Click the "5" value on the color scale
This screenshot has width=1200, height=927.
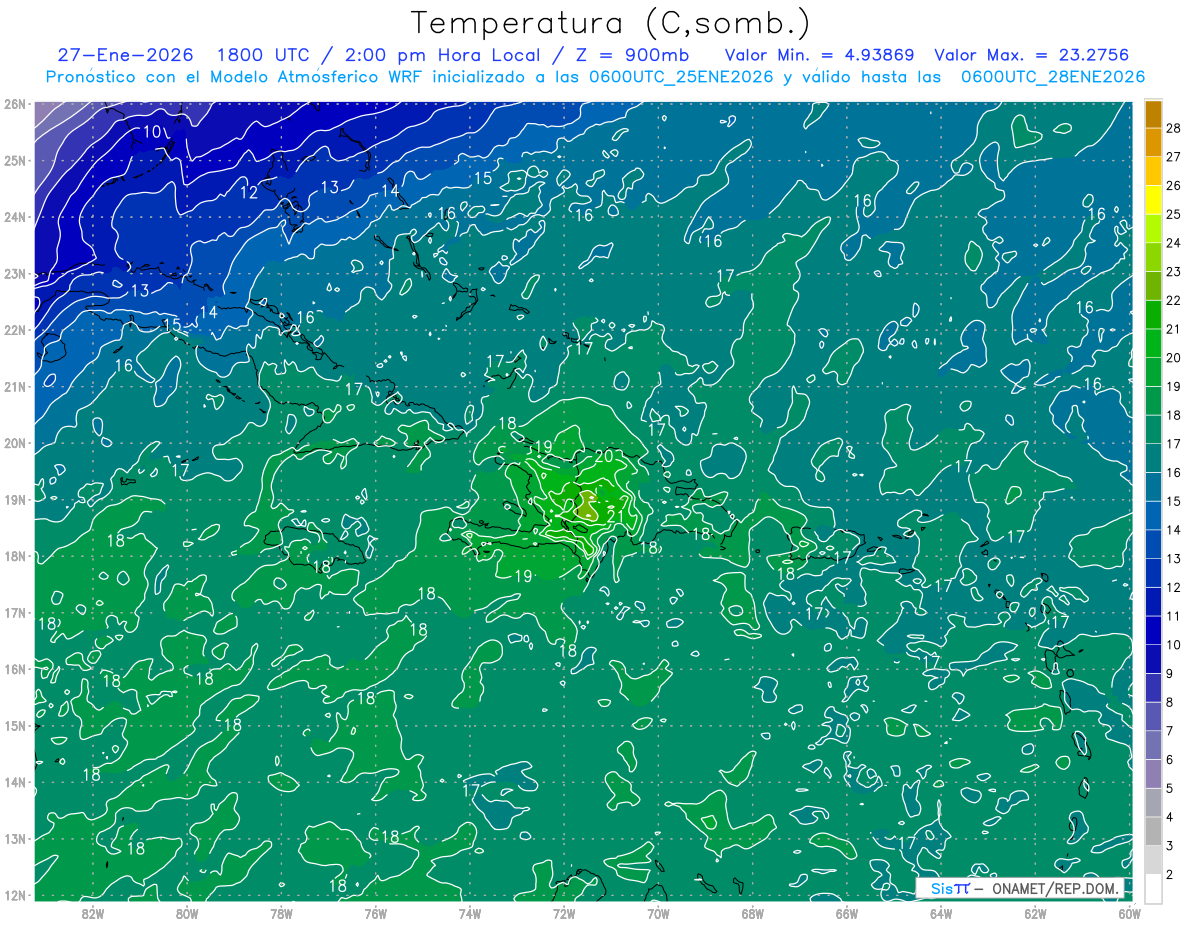(1170, 788)
